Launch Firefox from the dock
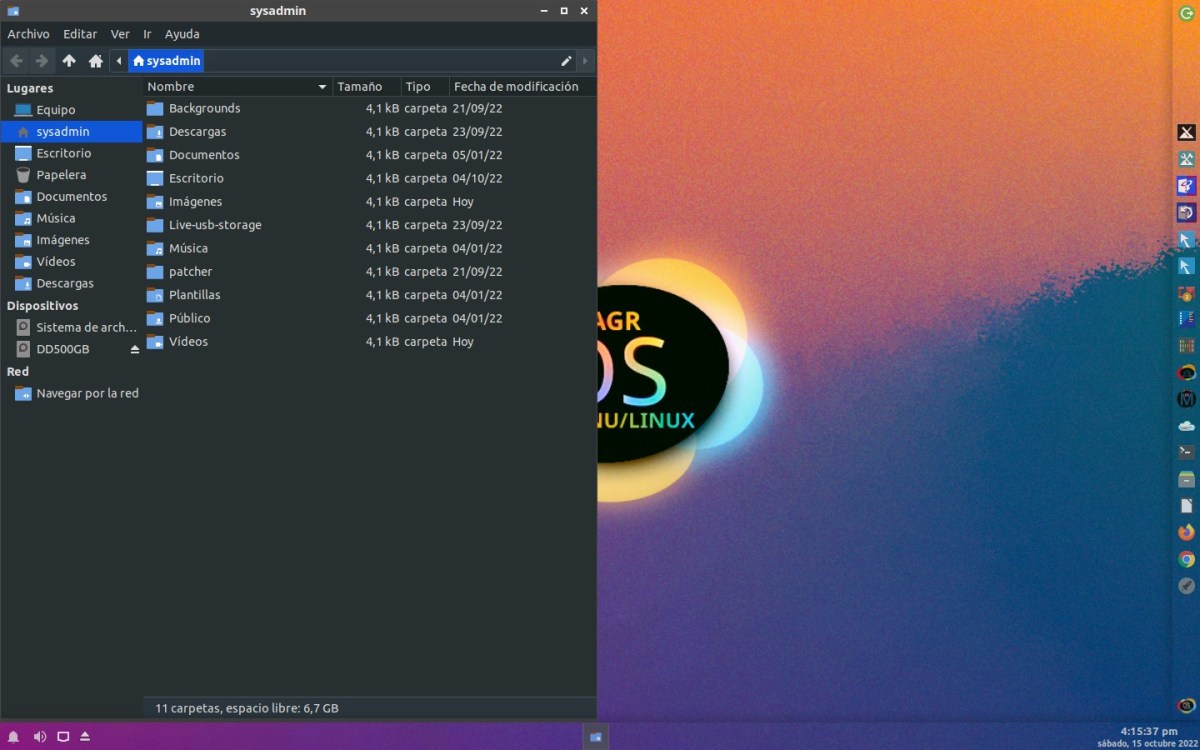Screen dimensions: 1200x750 (1186, 532)
